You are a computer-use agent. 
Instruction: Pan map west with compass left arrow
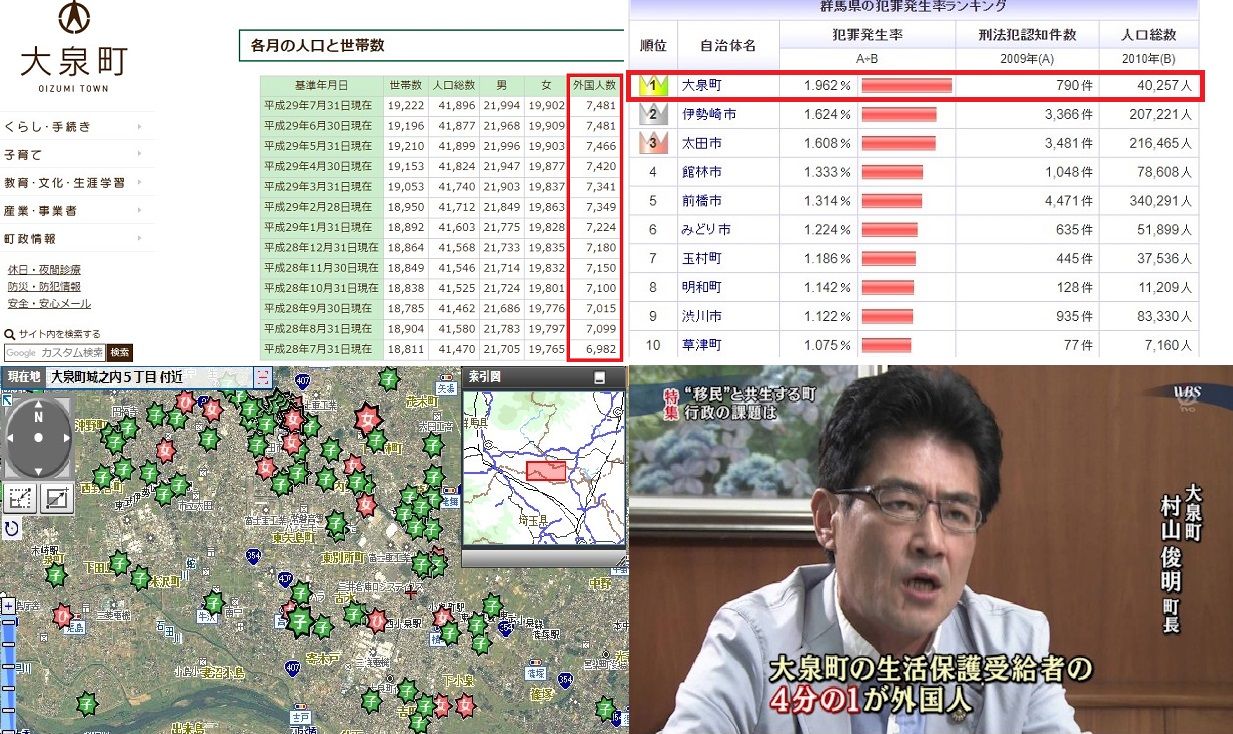click(11, 438)
